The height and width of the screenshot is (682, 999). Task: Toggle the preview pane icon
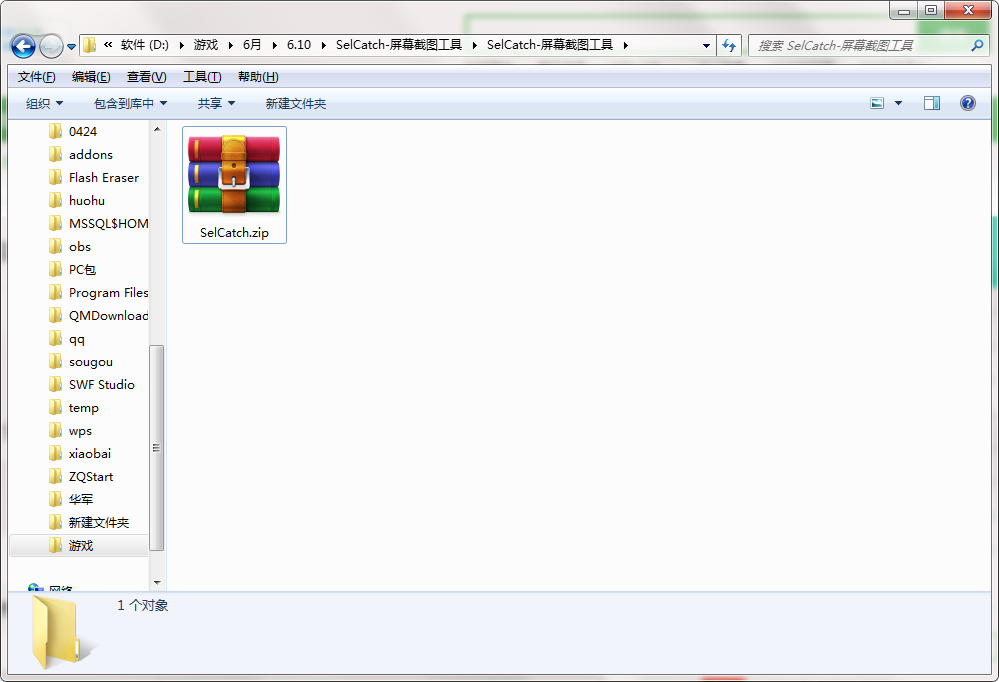click(931, 103)
